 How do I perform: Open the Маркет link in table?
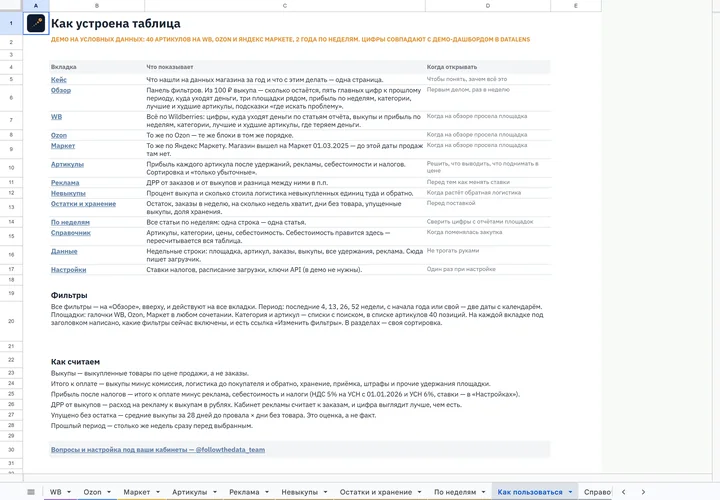(63, 146)
